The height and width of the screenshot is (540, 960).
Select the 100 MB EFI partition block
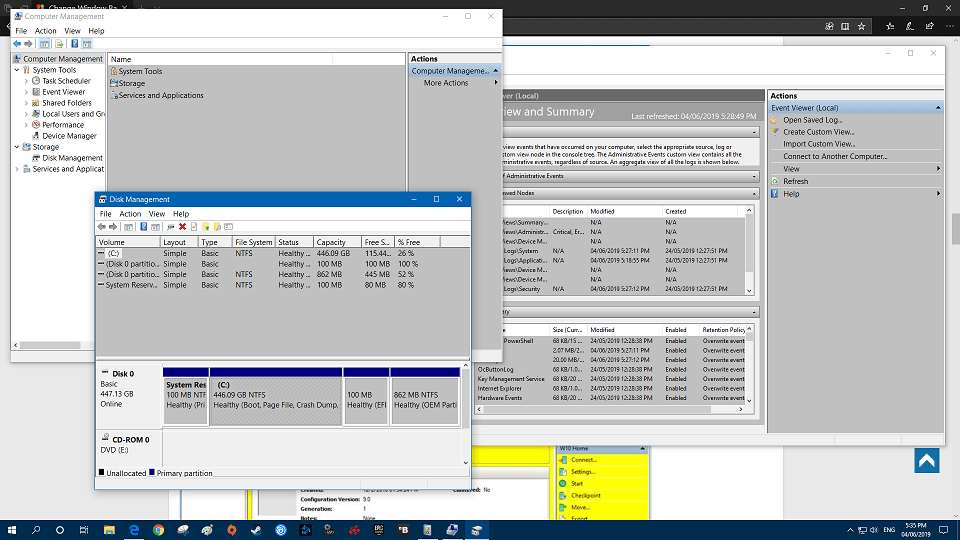366,401
